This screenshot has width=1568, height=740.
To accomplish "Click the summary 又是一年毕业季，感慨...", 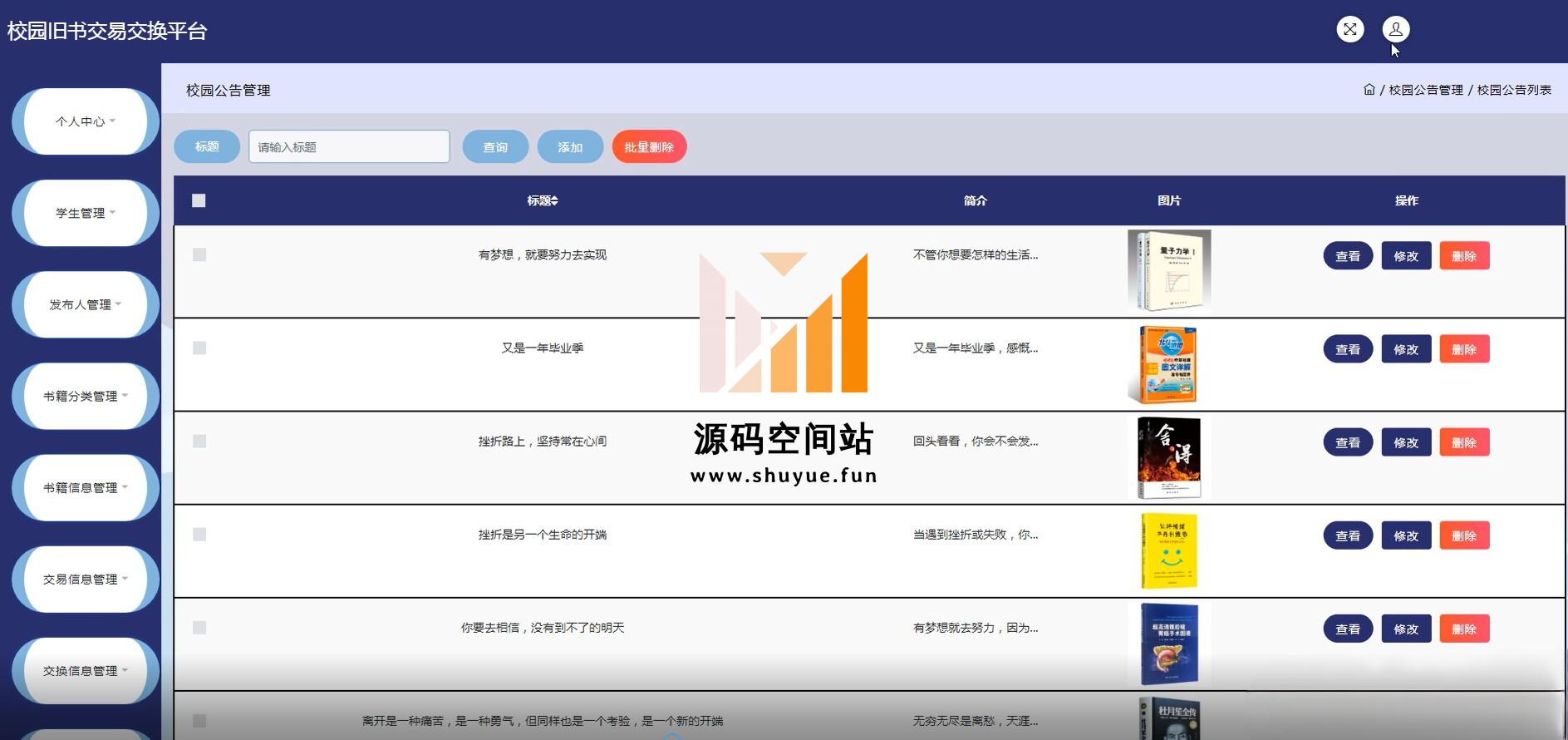I will [x=976, y=348].
